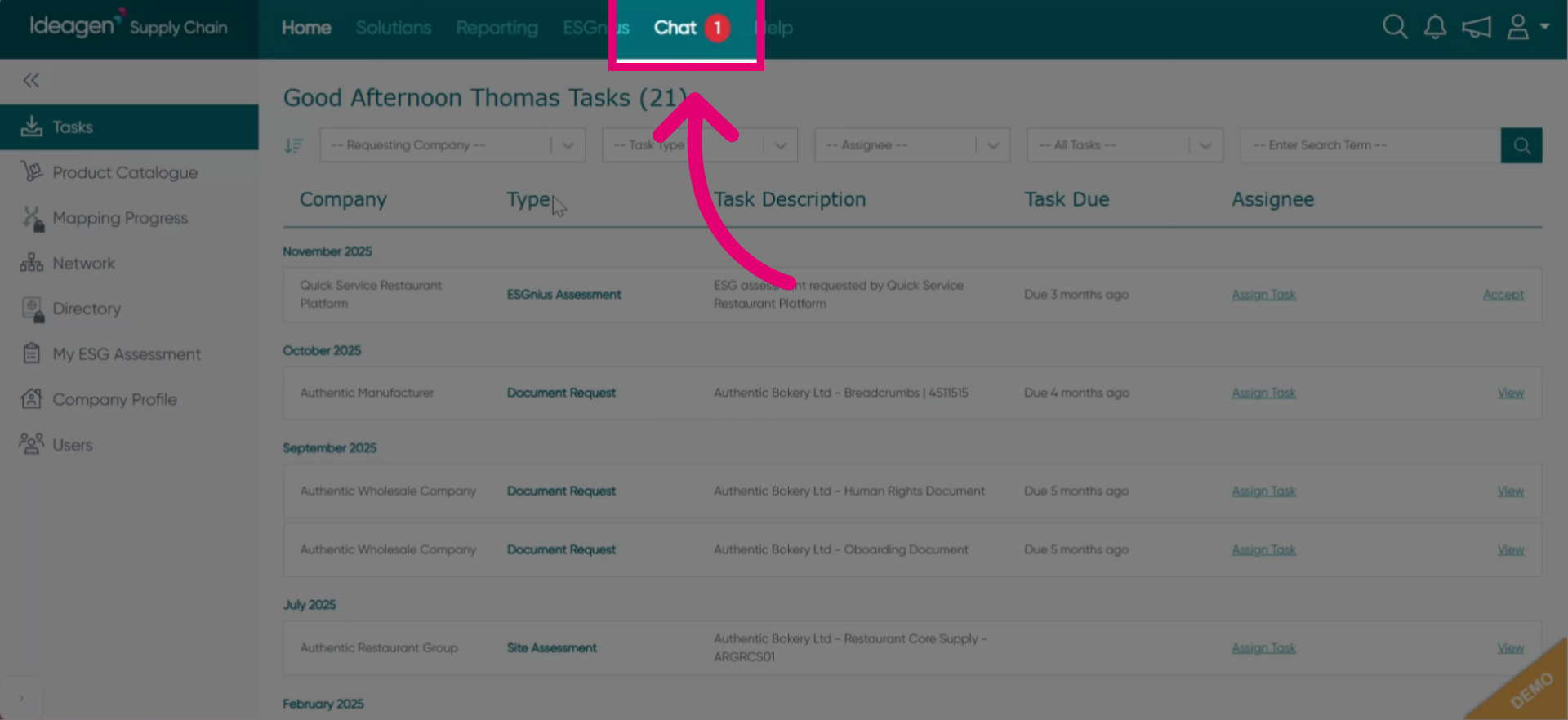Image resolution: width=1568 pixels, height=720 pixels.
Task: Go to Network section in sidebar
Action: tap(83, 264)
